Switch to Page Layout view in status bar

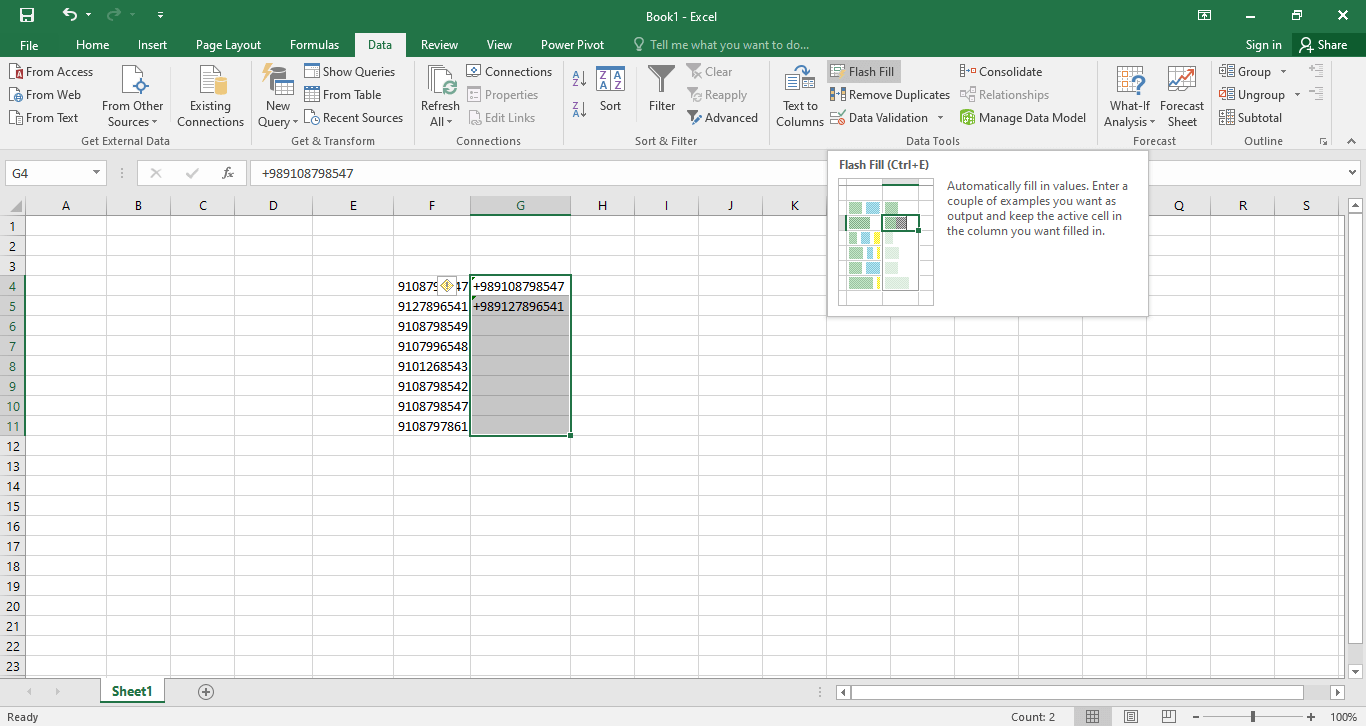(1130, 717)
